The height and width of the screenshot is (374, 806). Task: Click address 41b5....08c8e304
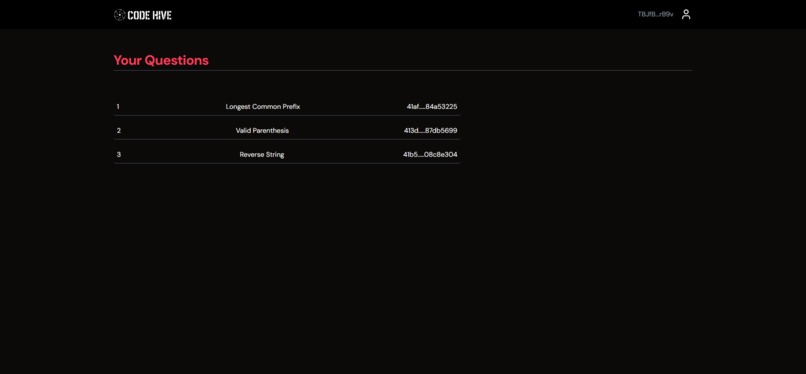point(430,155)
